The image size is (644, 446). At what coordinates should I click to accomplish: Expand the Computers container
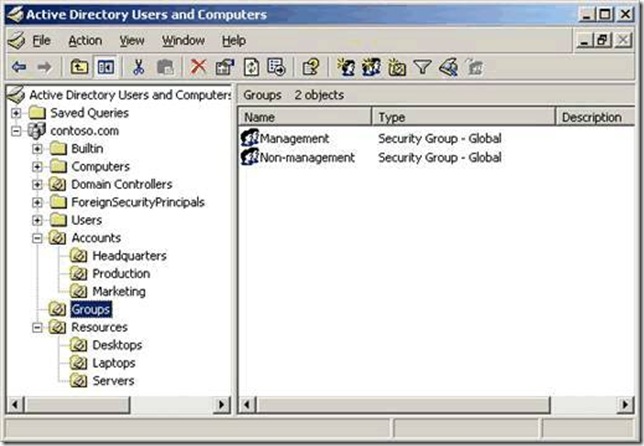click(x=37, y=167)
